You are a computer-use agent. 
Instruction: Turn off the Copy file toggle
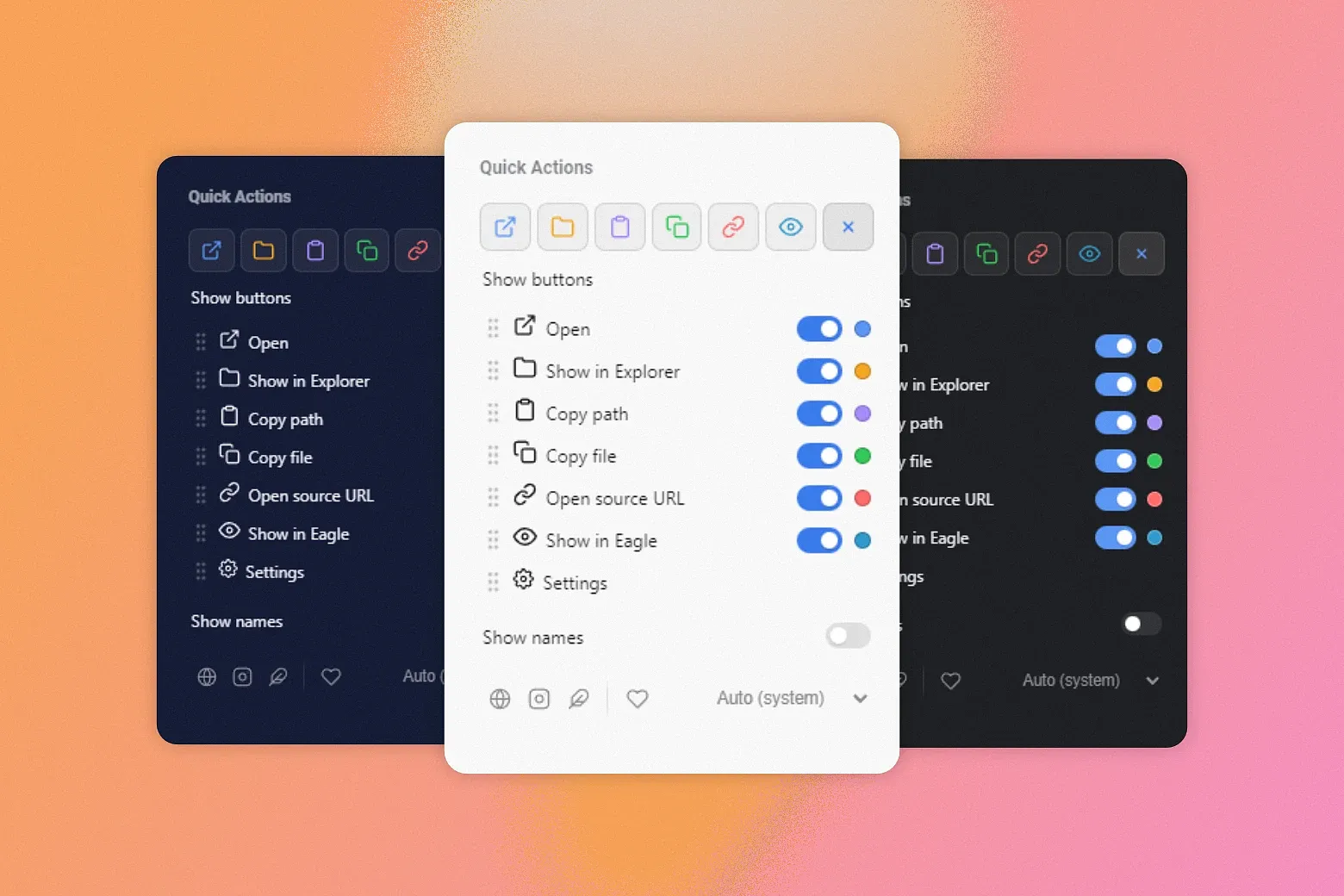pos(819,456)
